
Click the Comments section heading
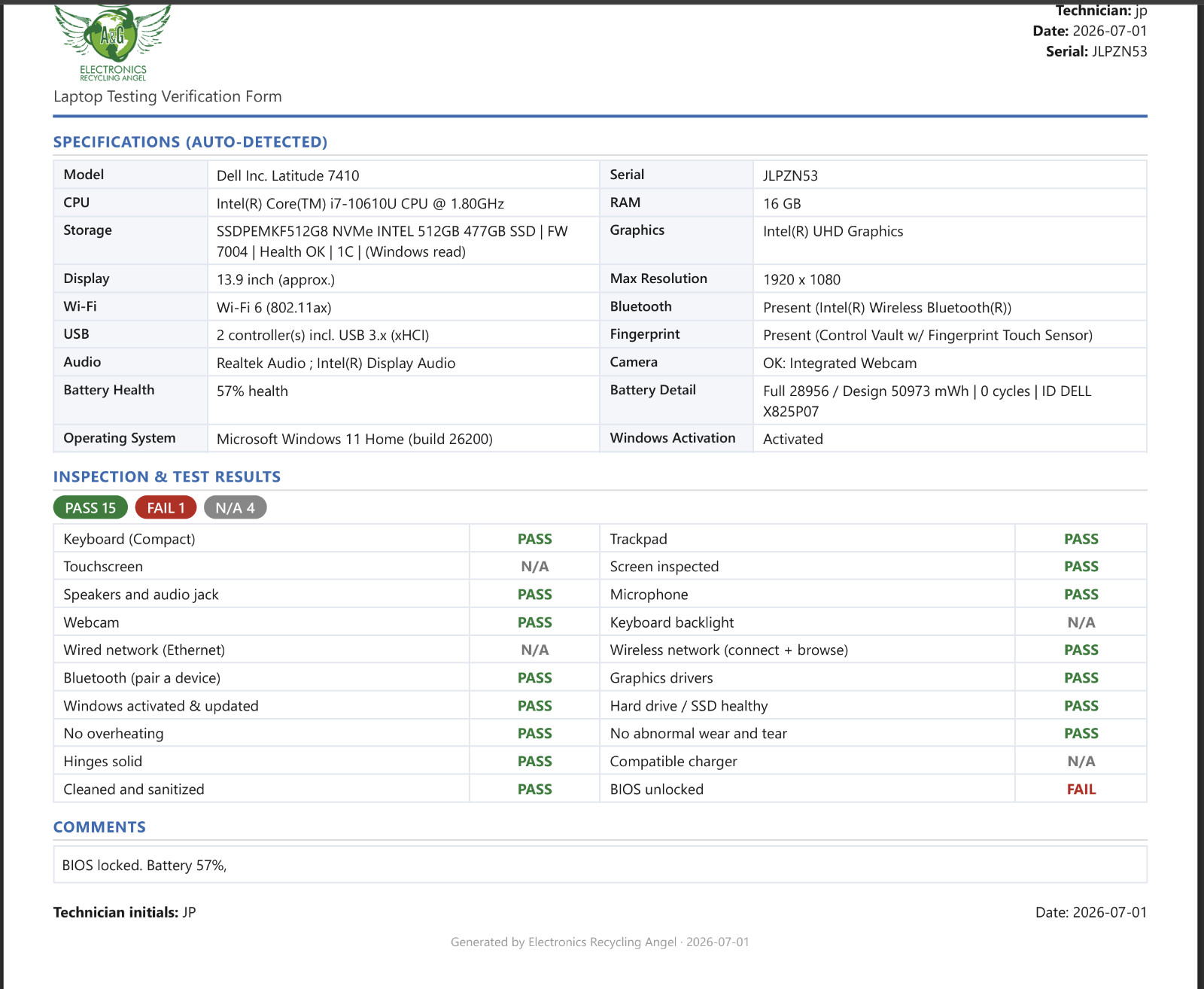pos(99,827)
